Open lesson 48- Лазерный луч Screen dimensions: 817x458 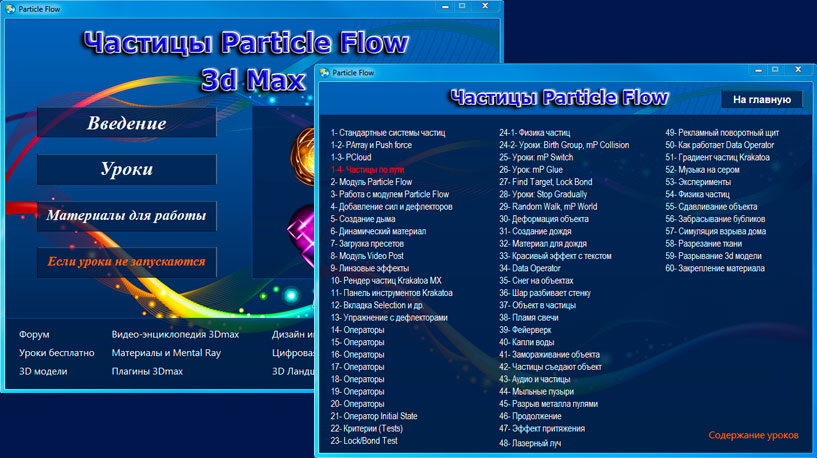[x=530, y=443]
